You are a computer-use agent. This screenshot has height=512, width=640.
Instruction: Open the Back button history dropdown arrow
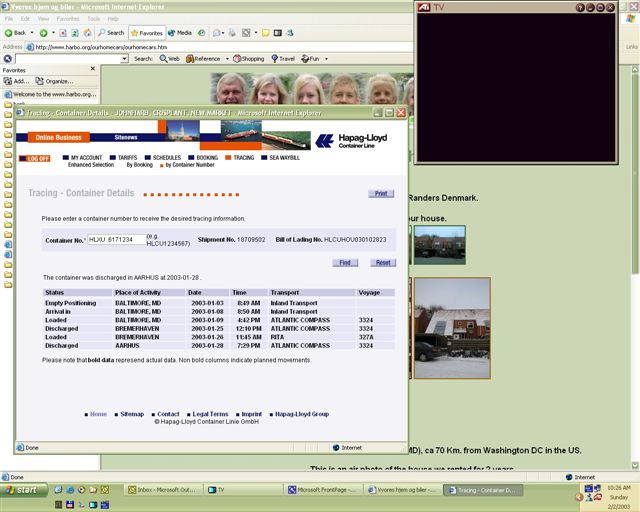click(32, 33)
